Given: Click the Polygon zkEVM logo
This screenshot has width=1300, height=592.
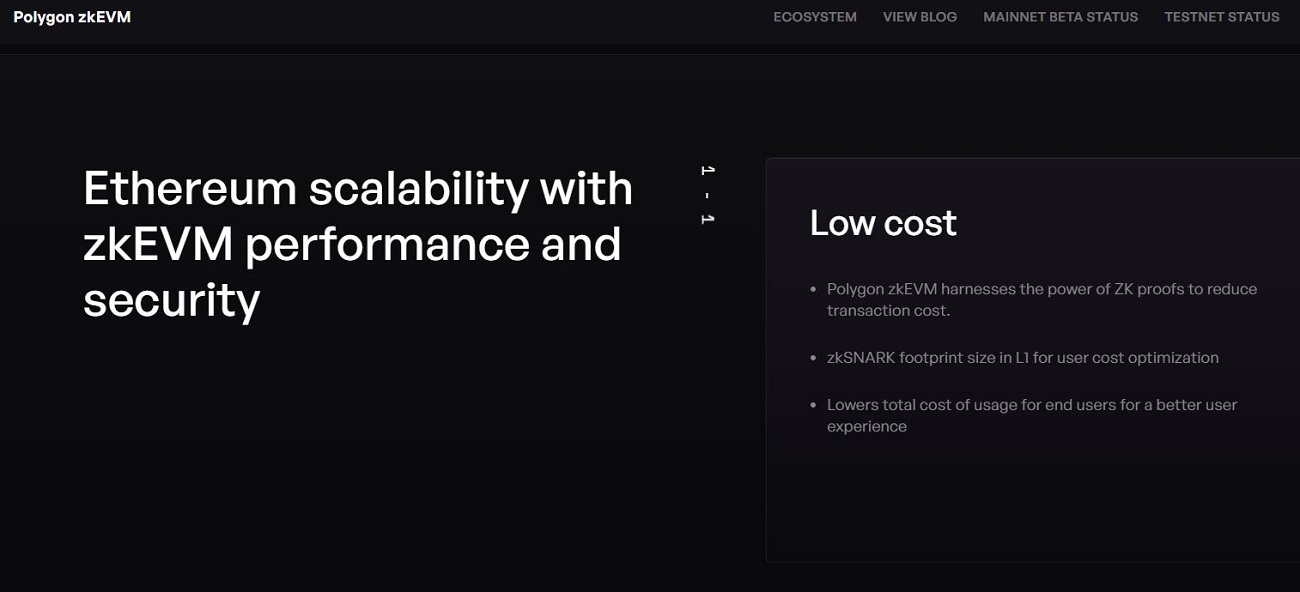Looking at the screenshot, I should [72, 17].
